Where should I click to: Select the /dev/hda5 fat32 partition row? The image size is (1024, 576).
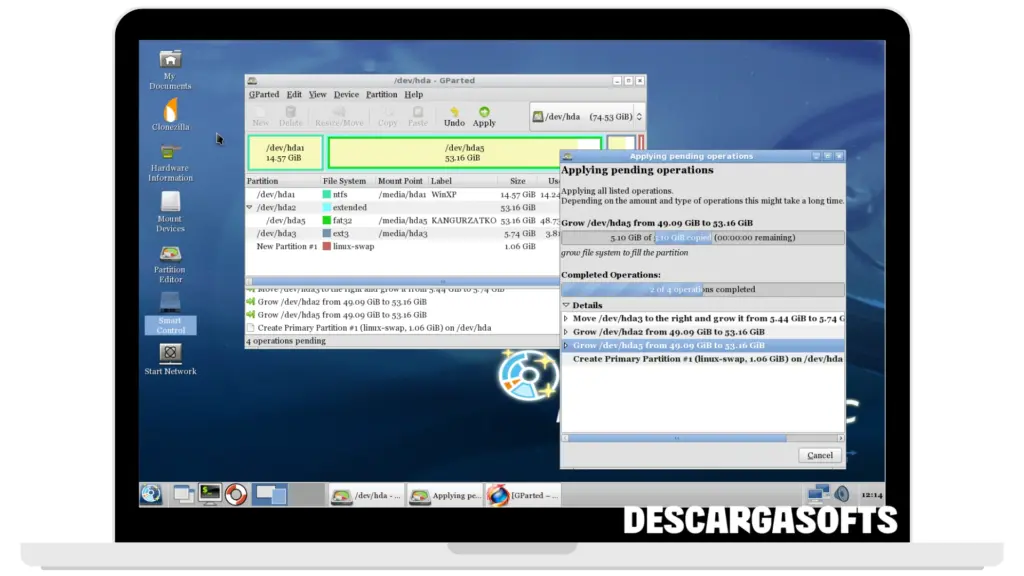point(403,221)
